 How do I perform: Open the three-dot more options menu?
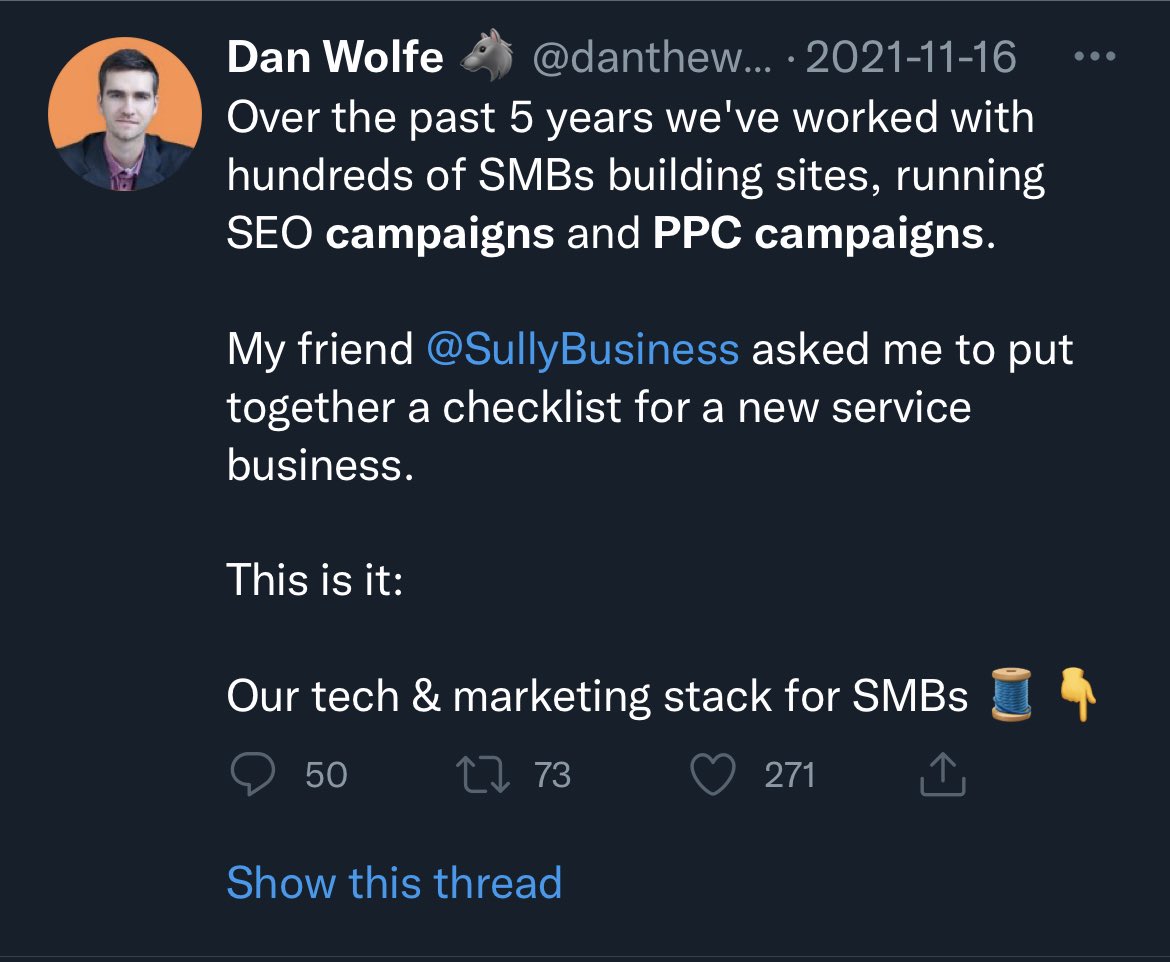(1093, 56)
